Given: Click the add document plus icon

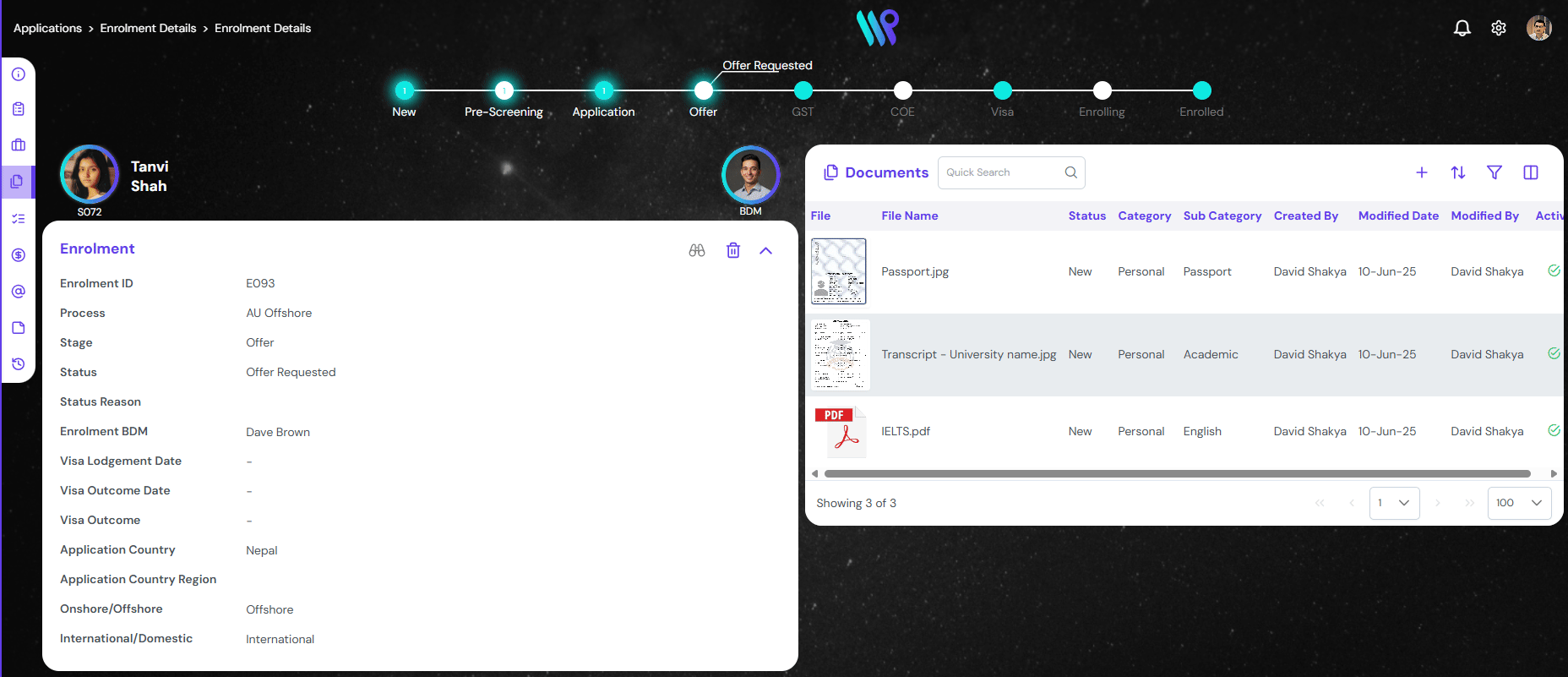Looking at the screenshot, I should coord(1421,172).
